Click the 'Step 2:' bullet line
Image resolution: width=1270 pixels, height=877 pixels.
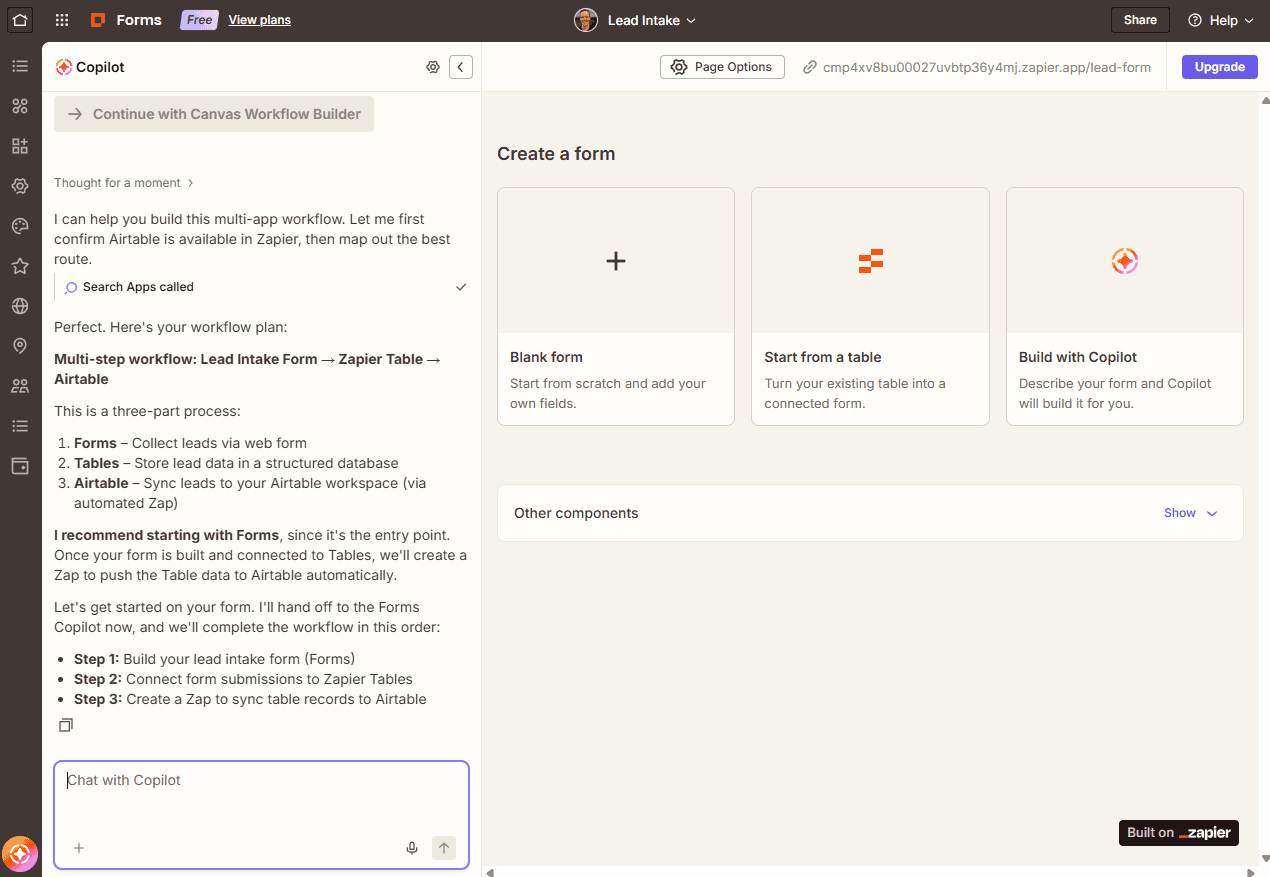click(243, 679)
